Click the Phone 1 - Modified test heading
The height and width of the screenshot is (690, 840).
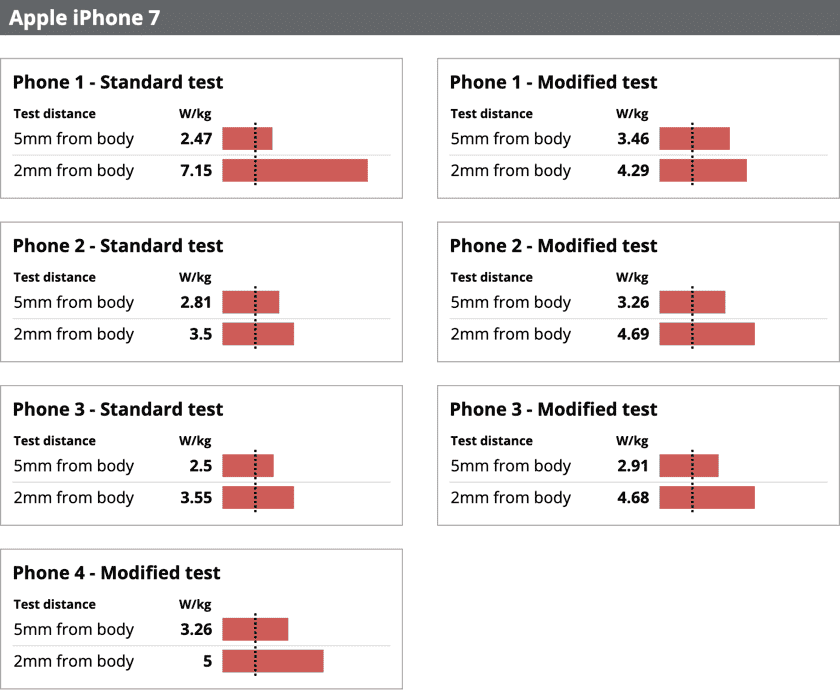(554, 82)
